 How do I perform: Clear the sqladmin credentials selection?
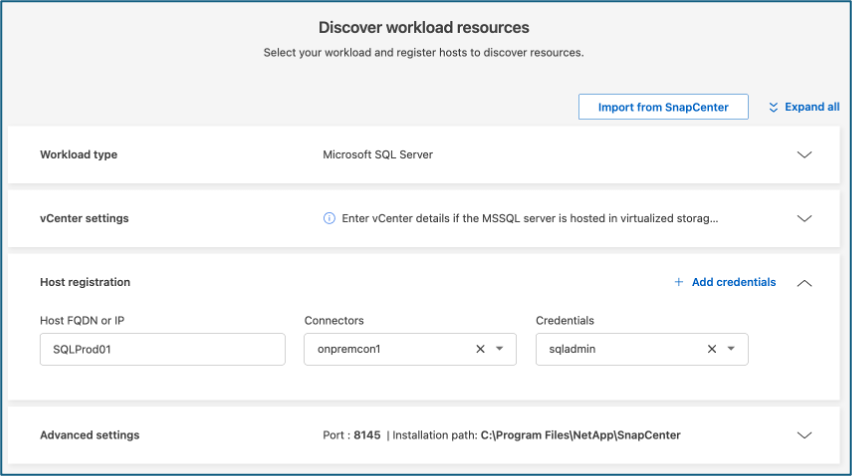tap(712, 349)
